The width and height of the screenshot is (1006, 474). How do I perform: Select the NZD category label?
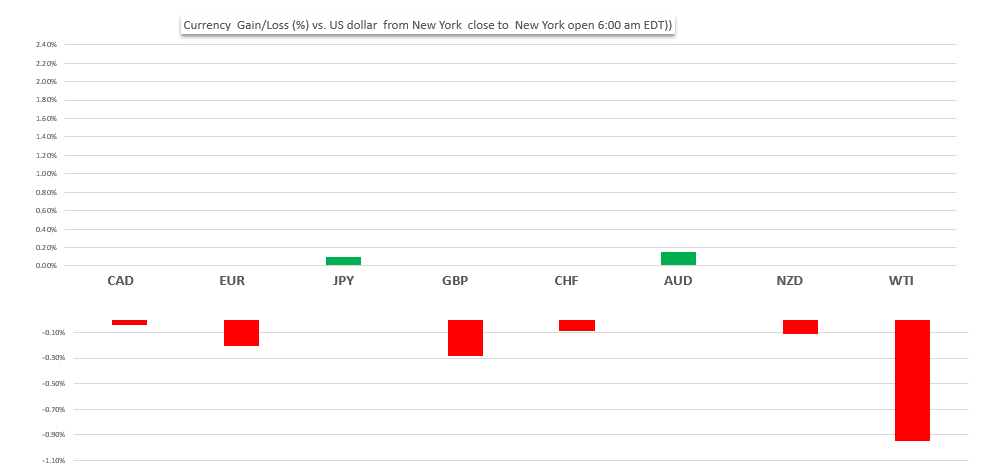pos(790,281)
